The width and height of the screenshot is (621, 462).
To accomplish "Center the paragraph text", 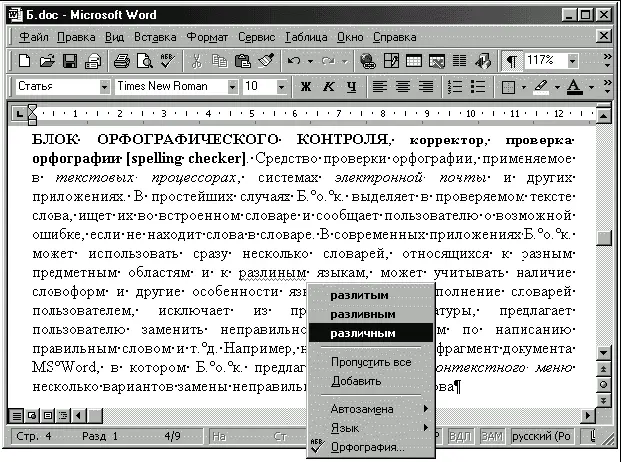I will (403, 86).
